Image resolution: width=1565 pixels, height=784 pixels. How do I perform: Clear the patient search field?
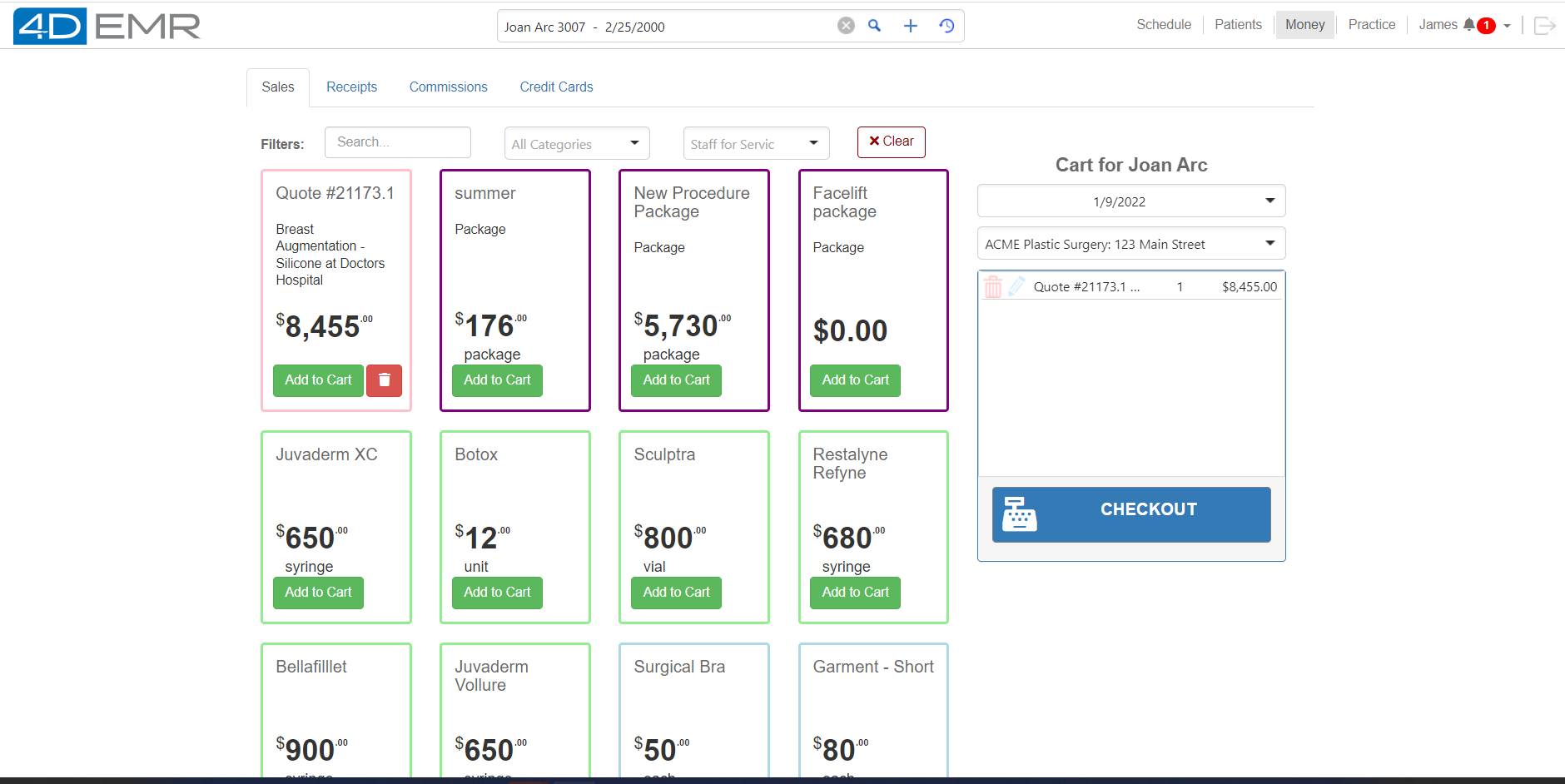(846, 26)
